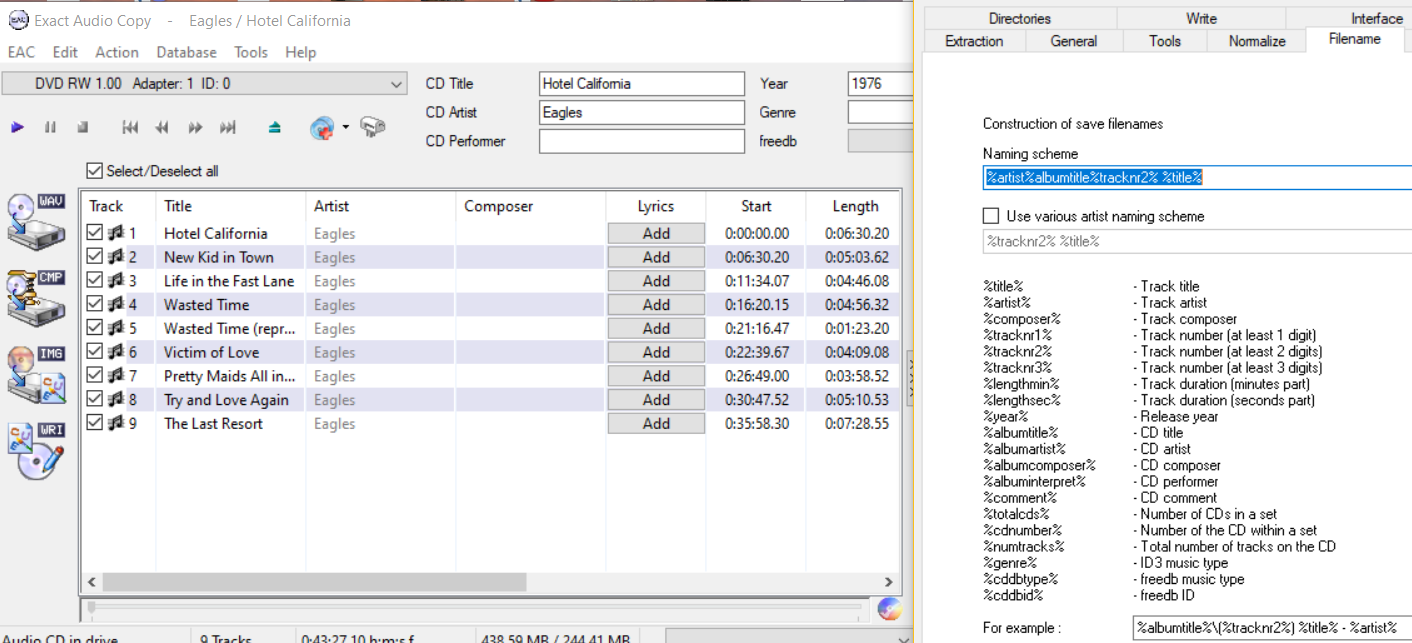Toggle the Select/Deselect all checkbox
The width and height of the screenshot is (1412, 643).
pos(95,171)
